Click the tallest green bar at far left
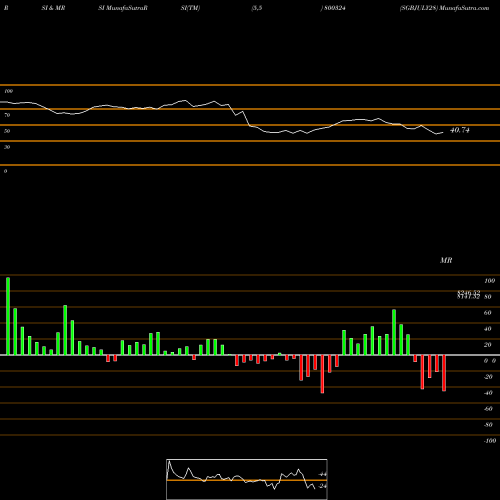The image size is (500, 500). (8, 316)
